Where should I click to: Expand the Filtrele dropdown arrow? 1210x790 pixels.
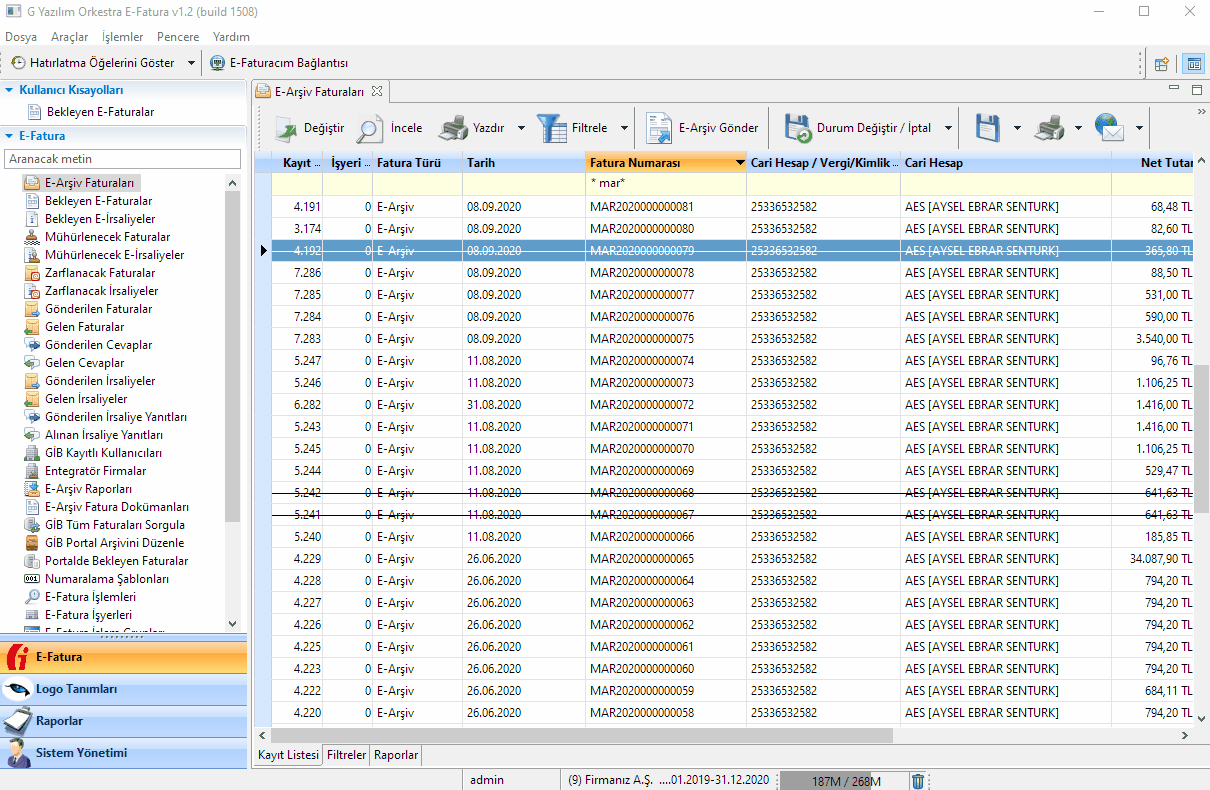pyautogui.click(x=624, y=129)
